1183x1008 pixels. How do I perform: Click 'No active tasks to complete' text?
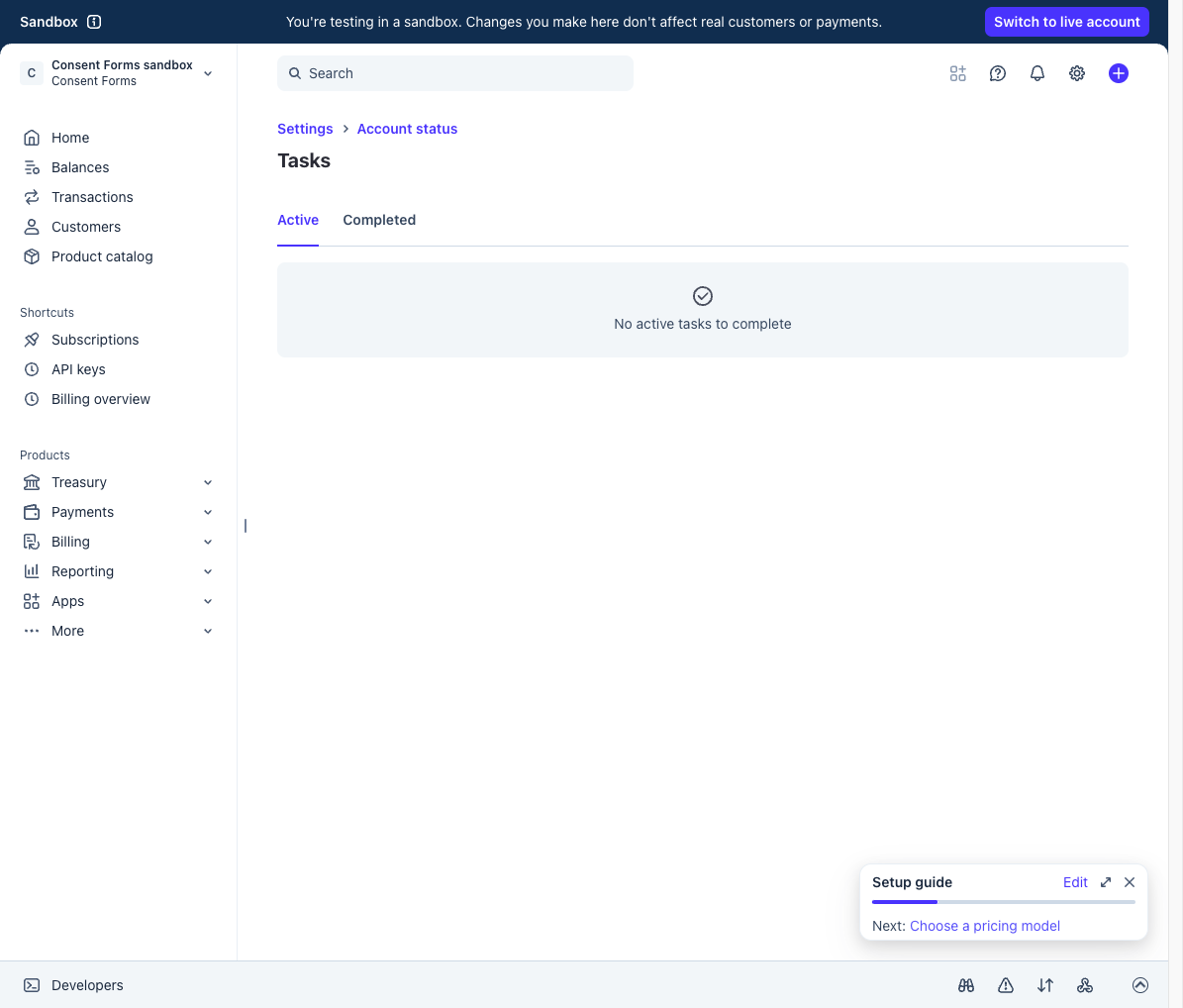[703, 325]
